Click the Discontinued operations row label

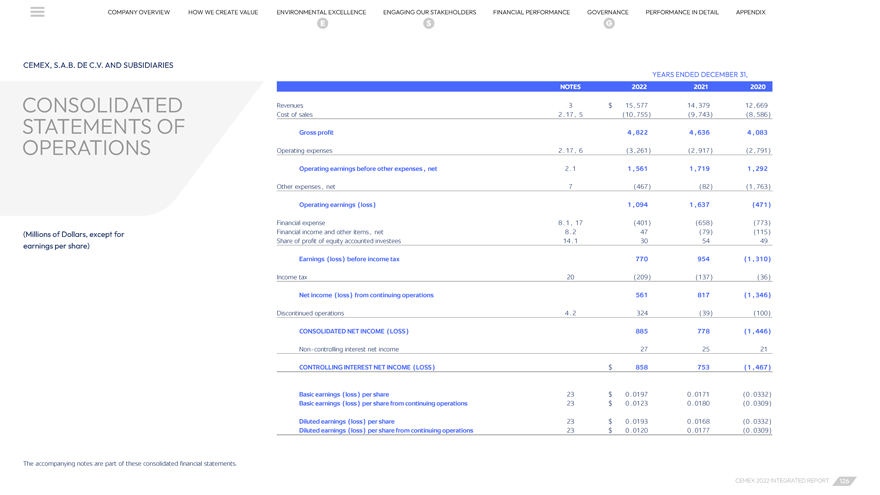pos(310,313)
